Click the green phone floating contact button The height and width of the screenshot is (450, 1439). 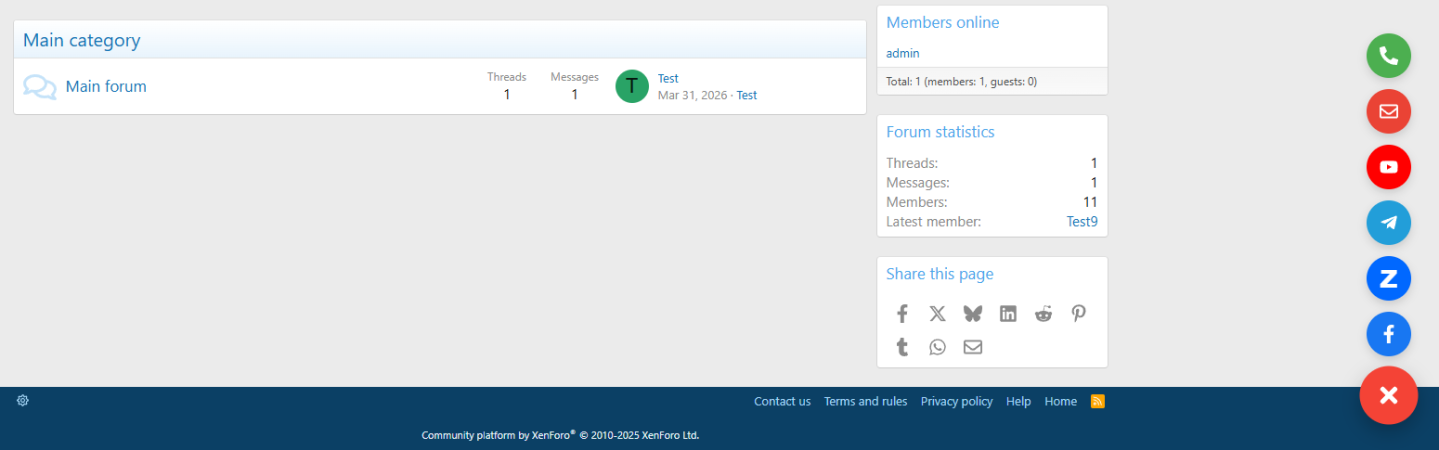pos(1388,56)
